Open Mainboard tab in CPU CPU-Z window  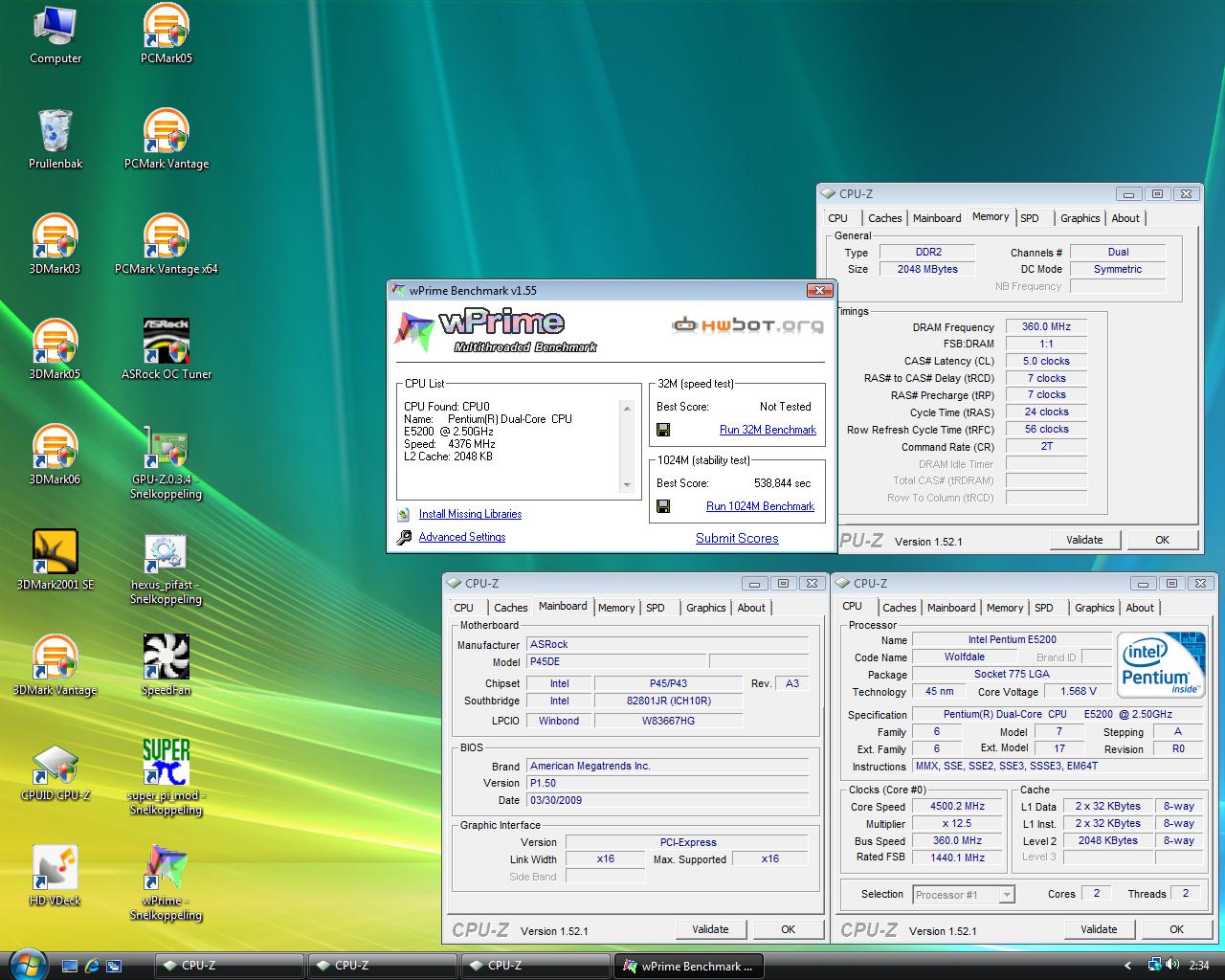click(x=951, y=608)
